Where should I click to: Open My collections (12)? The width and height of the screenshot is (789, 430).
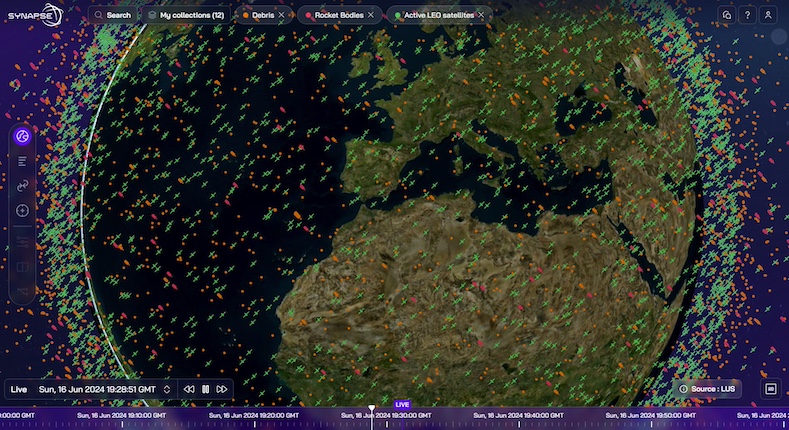point(186,15)
